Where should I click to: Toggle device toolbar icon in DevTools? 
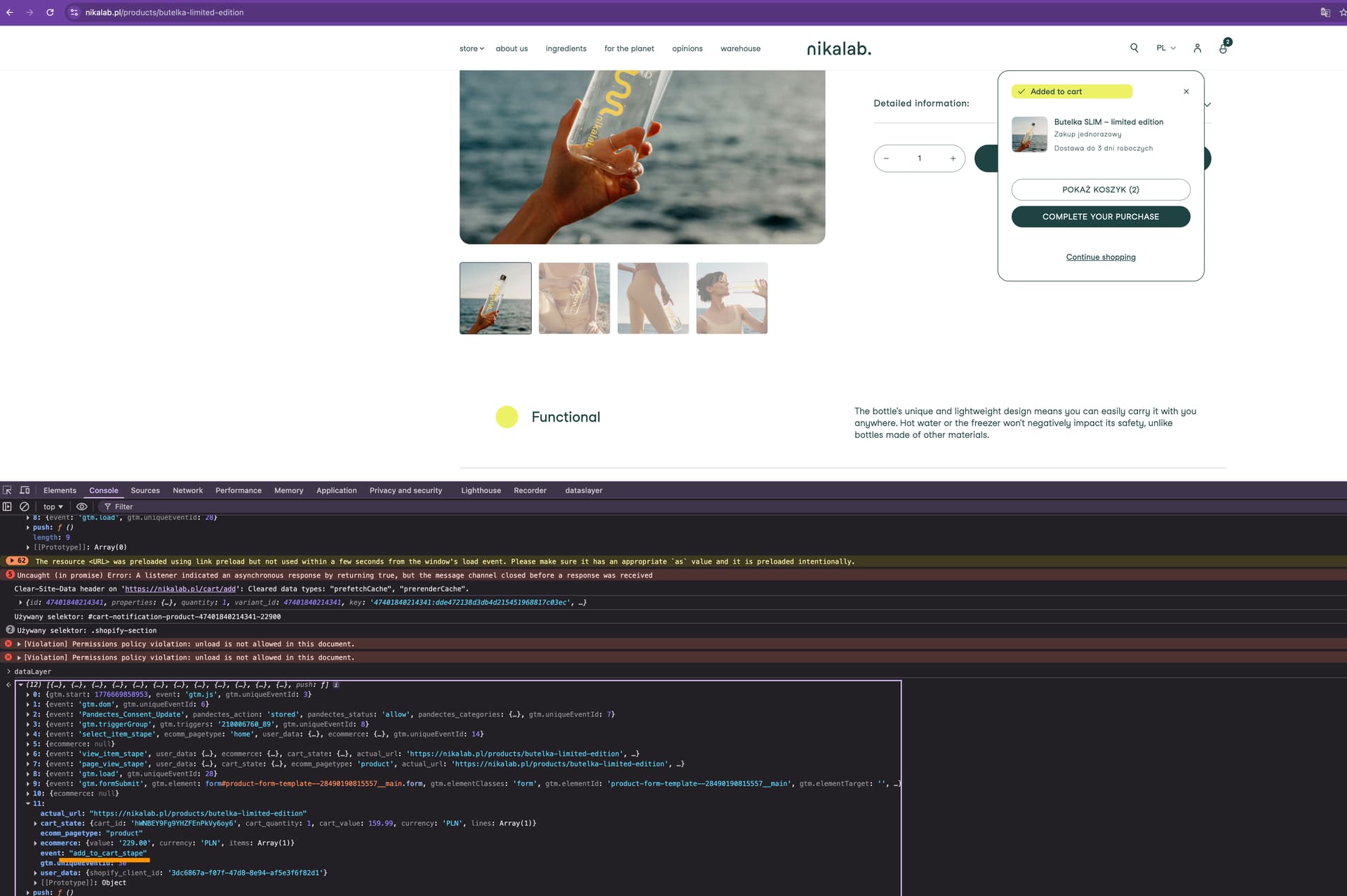pos(25,490)
